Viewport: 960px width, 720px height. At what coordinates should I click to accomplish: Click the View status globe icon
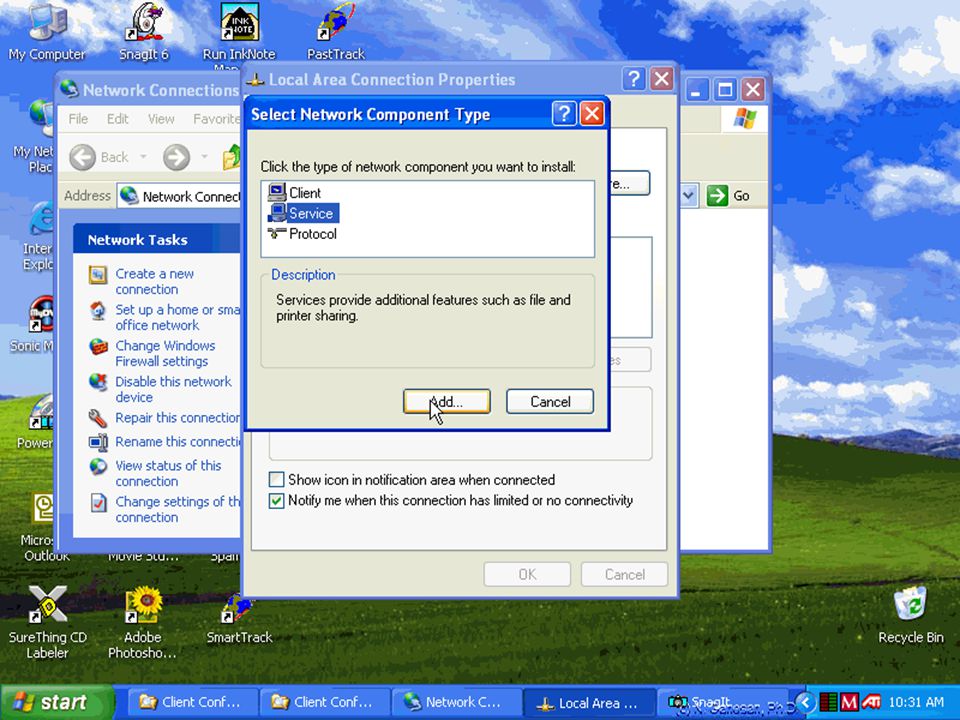click(x=98, y=467)
